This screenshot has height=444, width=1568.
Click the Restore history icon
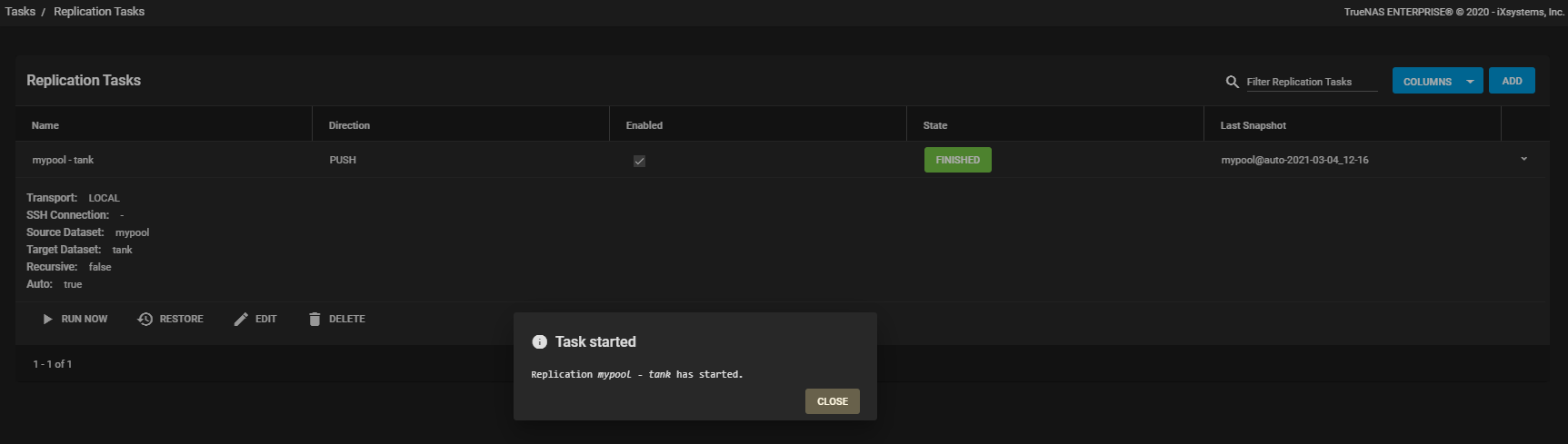tap(145, 320)
